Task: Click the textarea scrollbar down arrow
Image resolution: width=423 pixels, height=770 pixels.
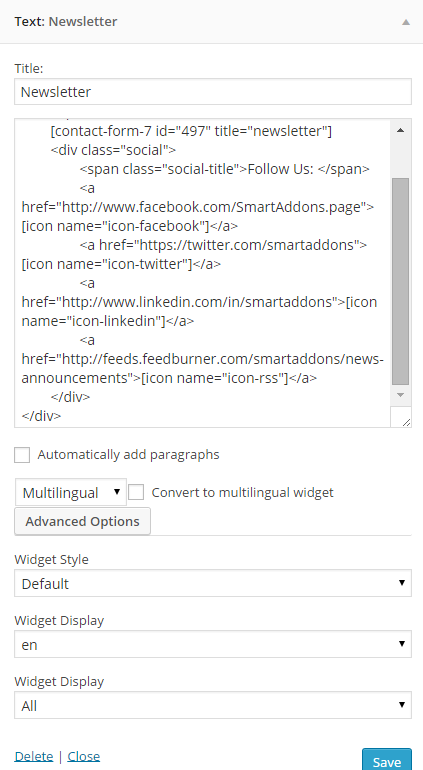Action: click(400, 395)
